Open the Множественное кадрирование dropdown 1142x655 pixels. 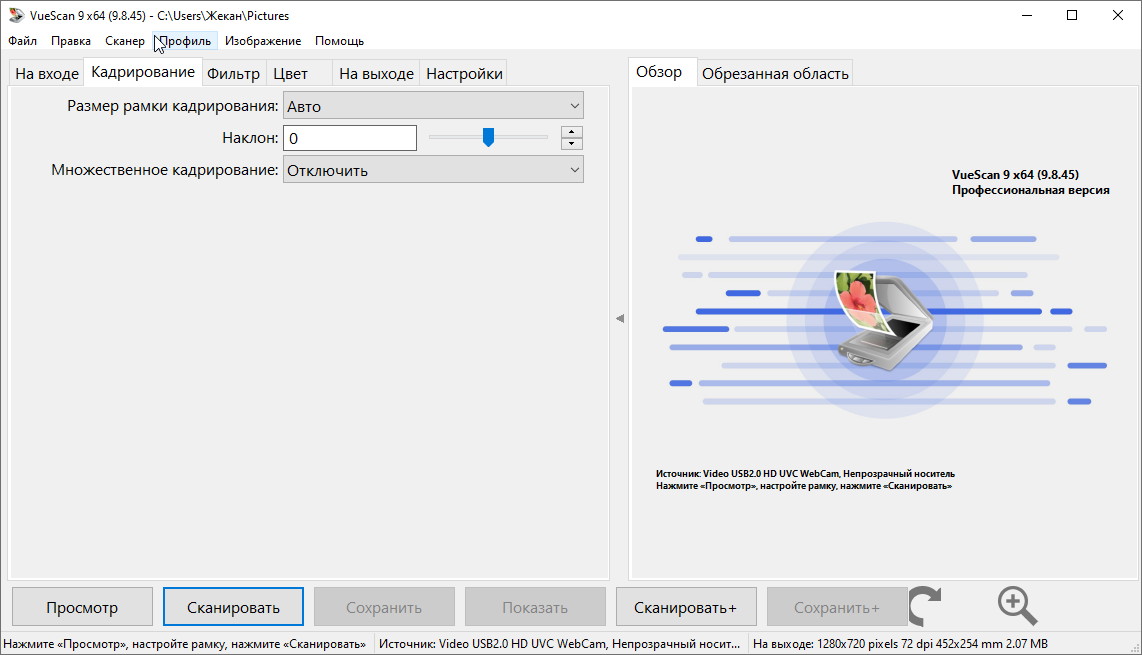point(433,170)
